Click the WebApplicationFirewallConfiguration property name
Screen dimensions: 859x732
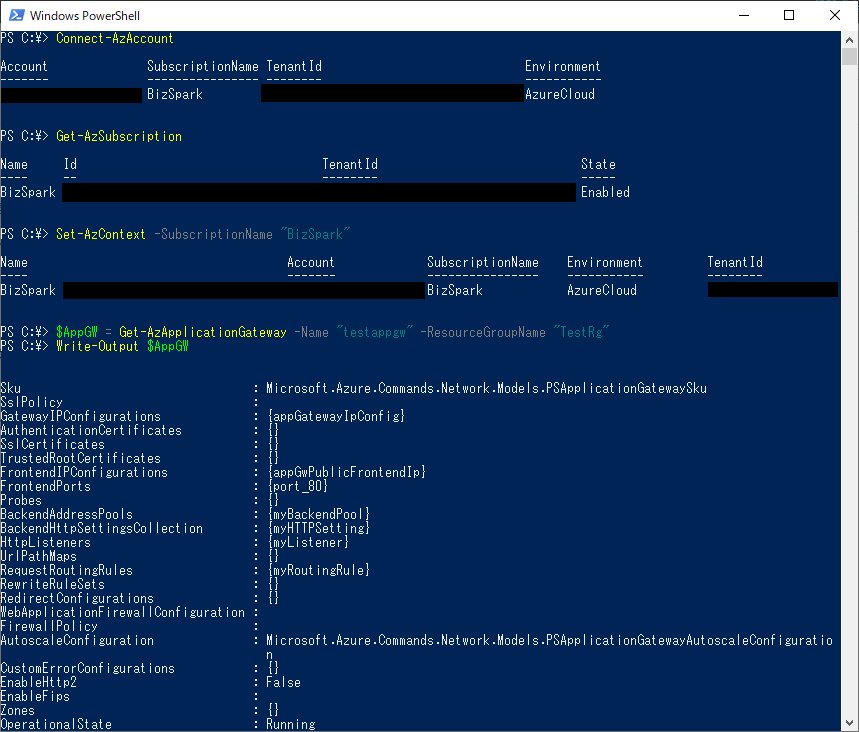(x=123, y=613)
